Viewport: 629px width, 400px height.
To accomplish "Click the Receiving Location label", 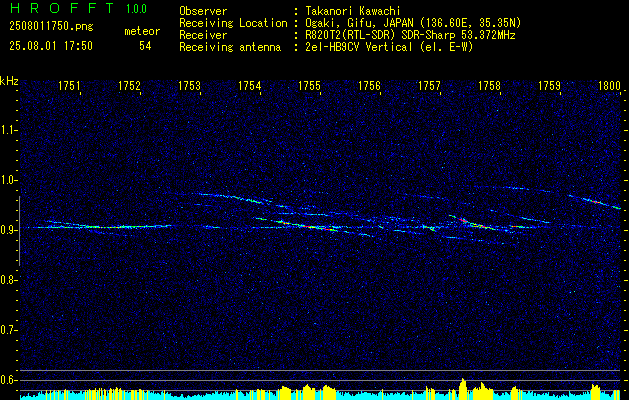I will point(233,23).
